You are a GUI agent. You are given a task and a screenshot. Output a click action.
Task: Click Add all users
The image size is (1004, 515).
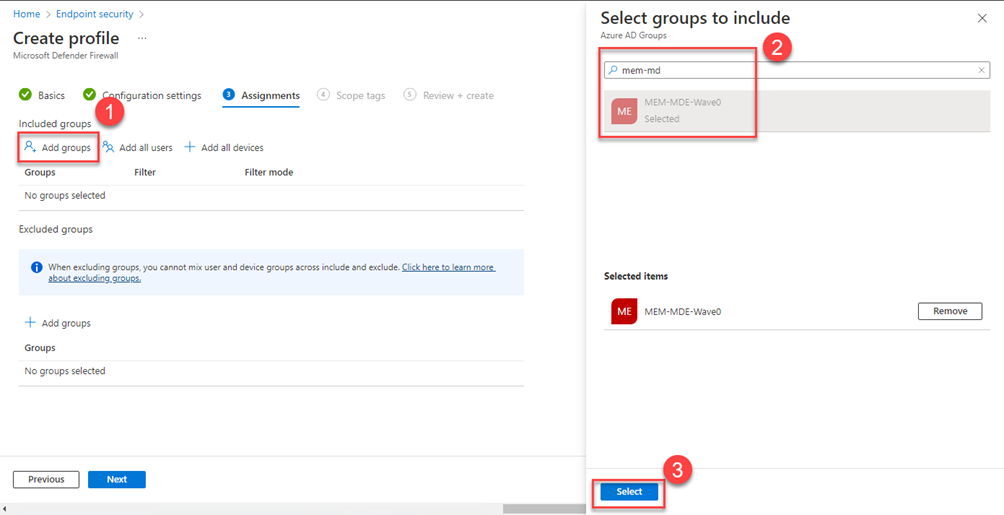tap(138, 147)
